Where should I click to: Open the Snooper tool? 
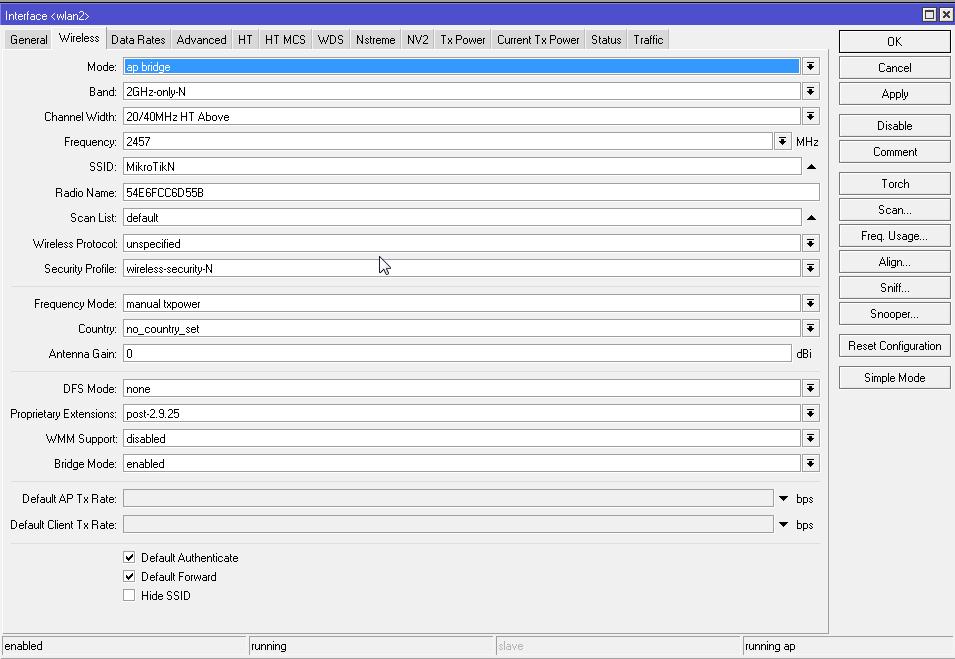(893, 313)
